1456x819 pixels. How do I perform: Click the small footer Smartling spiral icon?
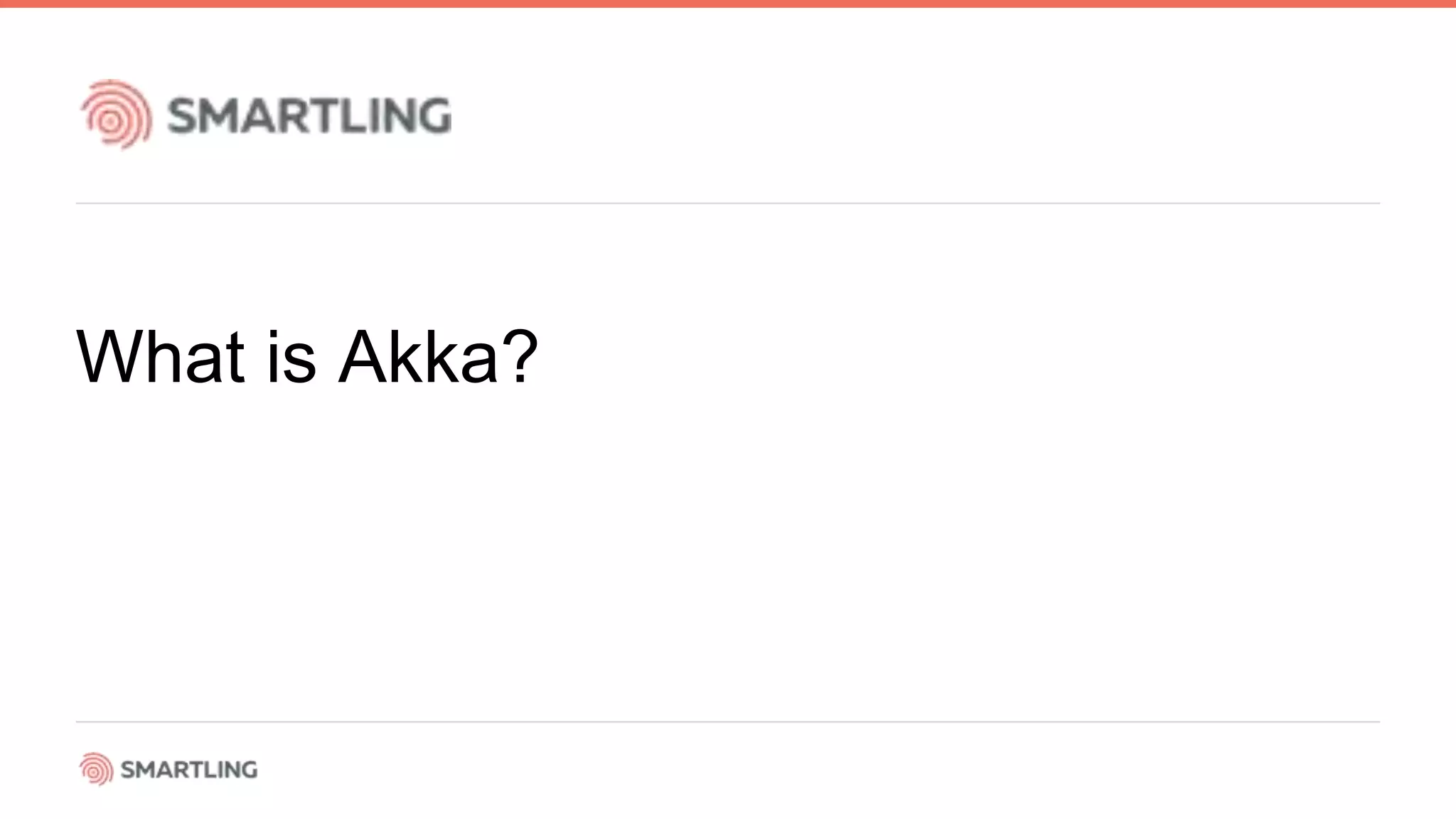pyautogui.click(x=96, y=769)
